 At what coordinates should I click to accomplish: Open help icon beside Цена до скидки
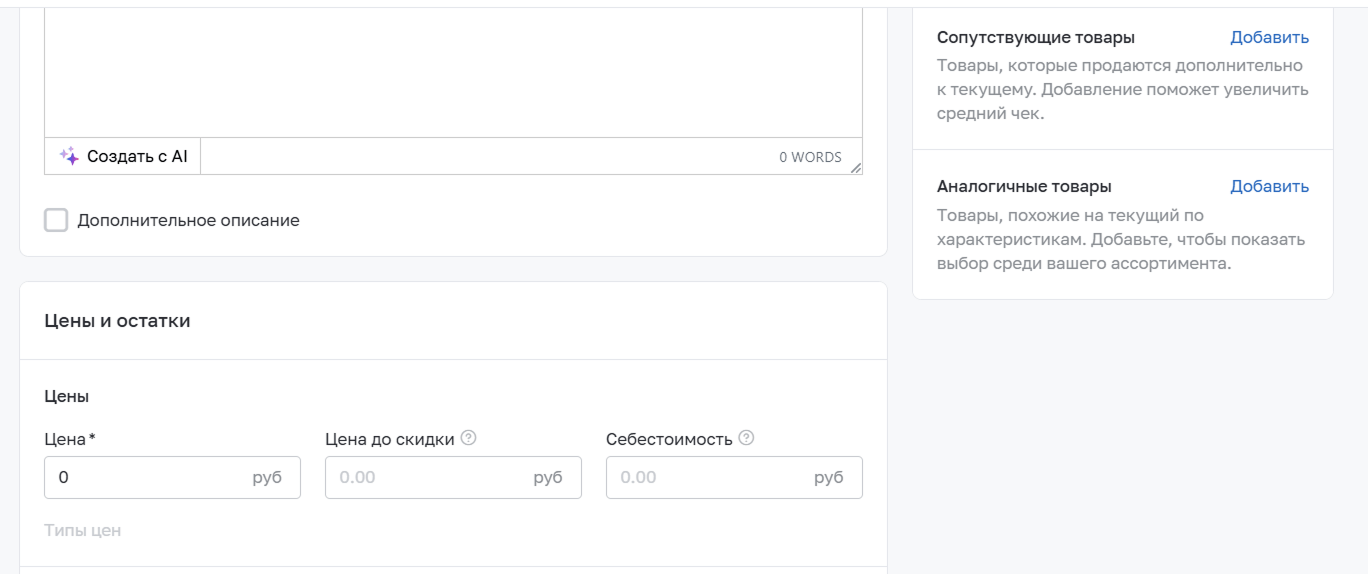click(468, 438)
